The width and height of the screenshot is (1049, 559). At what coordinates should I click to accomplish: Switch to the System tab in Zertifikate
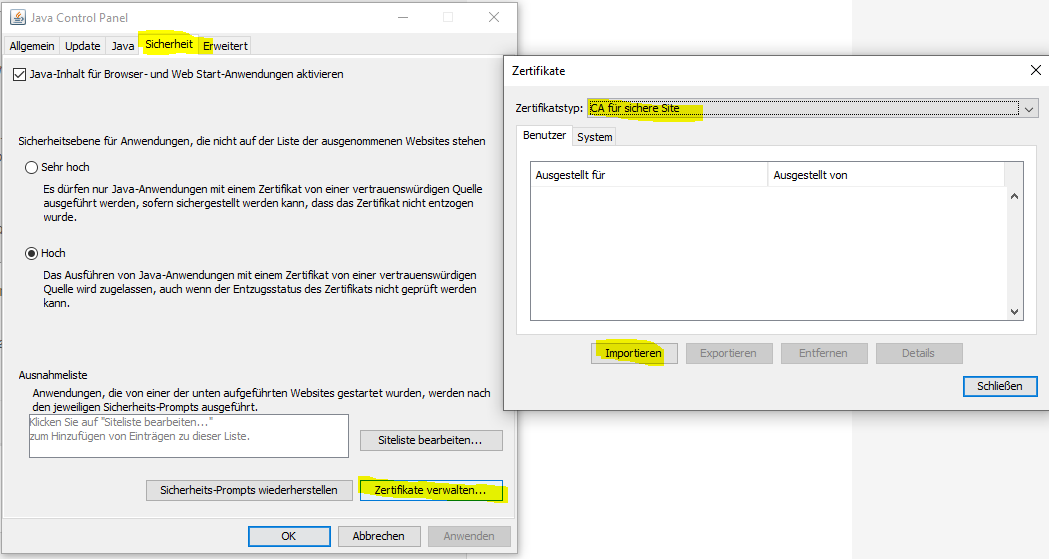(x=594, y=137)
